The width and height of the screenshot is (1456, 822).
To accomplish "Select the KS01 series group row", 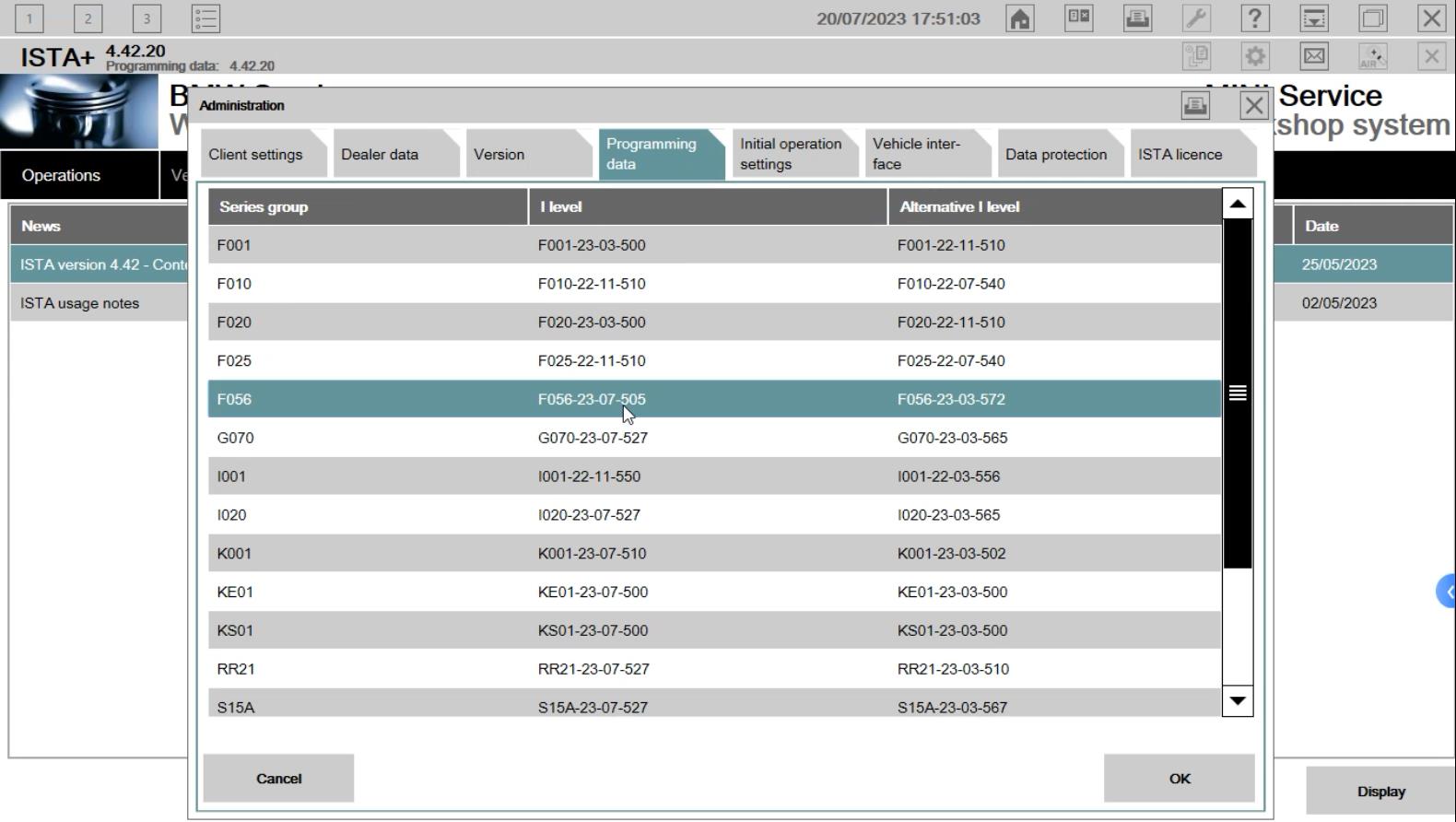I will click(x=714, y=631).
